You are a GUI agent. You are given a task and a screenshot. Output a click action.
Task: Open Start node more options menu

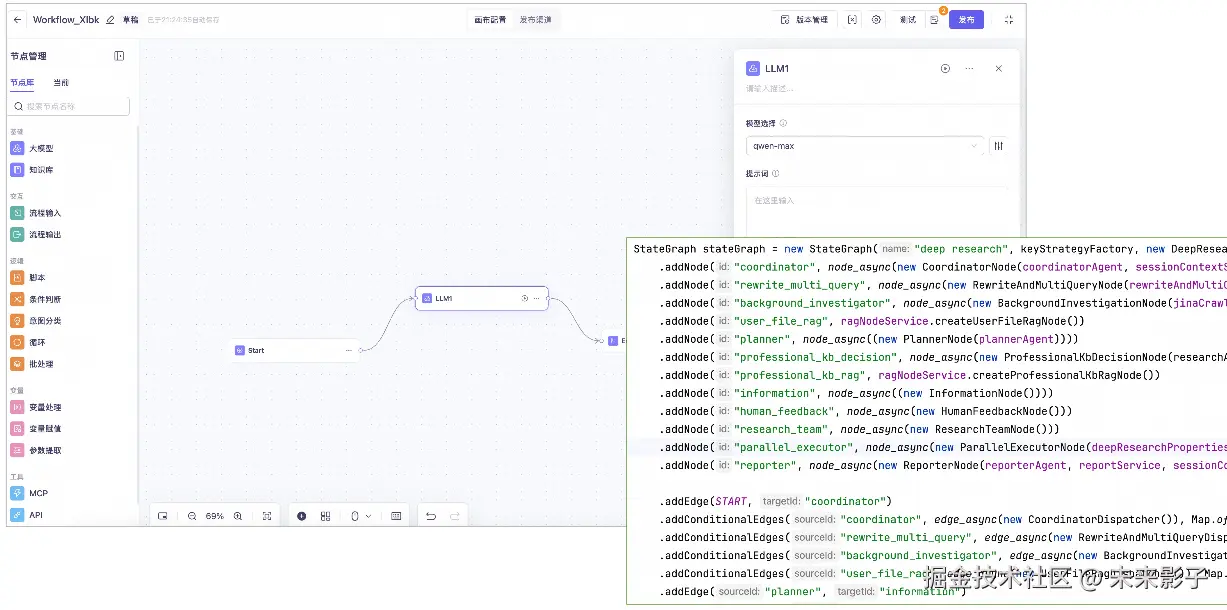click(348, 350)
